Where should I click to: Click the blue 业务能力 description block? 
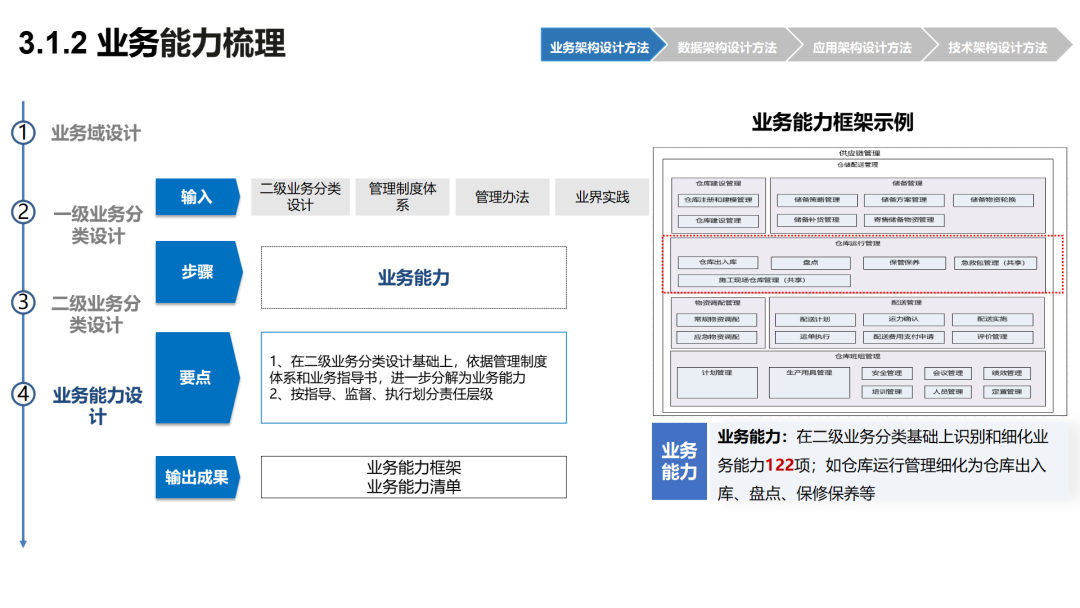tap(679, 461)
